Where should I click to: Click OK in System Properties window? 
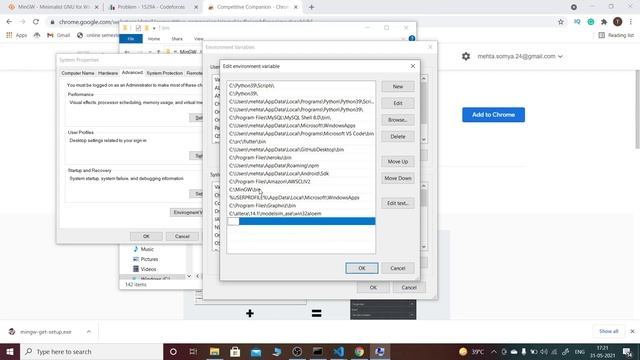146,236
